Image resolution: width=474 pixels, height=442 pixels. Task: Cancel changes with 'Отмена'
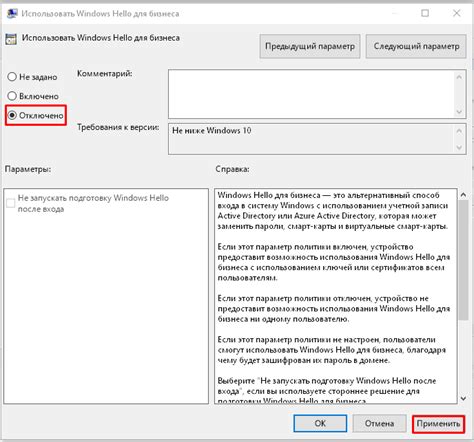(x=379, y=423)
